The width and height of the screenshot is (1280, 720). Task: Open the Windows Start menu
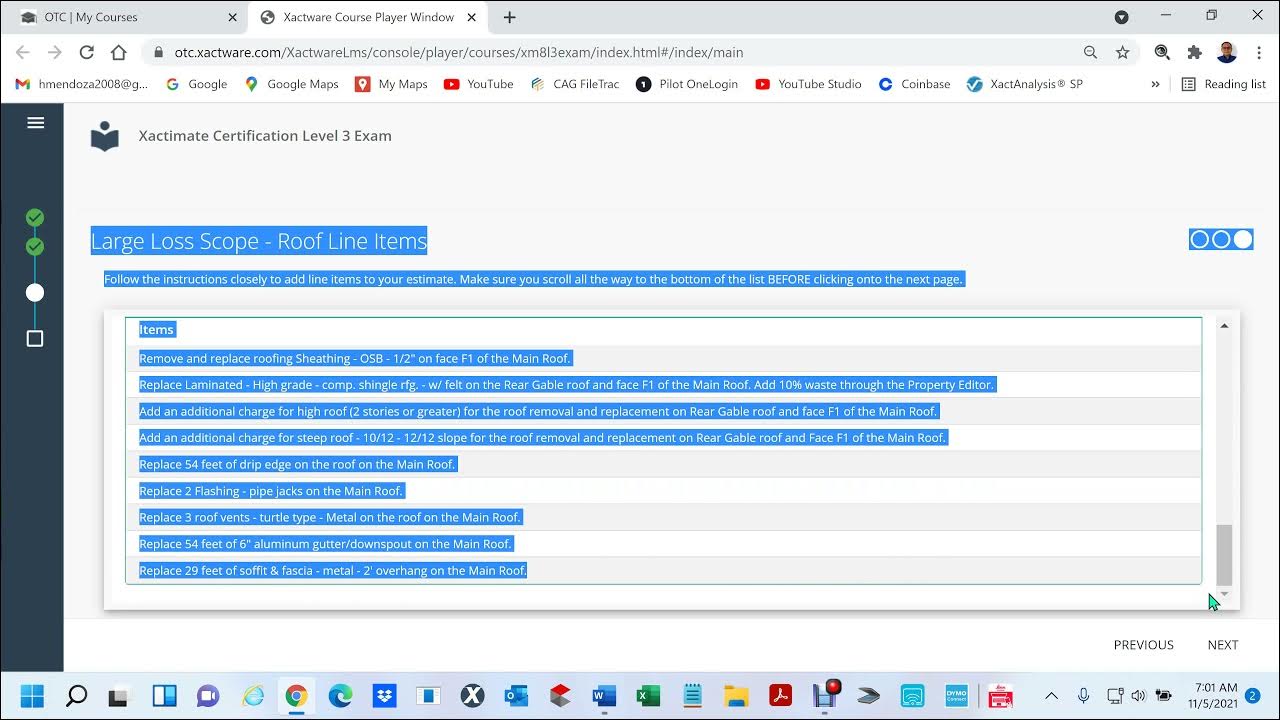click(x=32, y=695)
